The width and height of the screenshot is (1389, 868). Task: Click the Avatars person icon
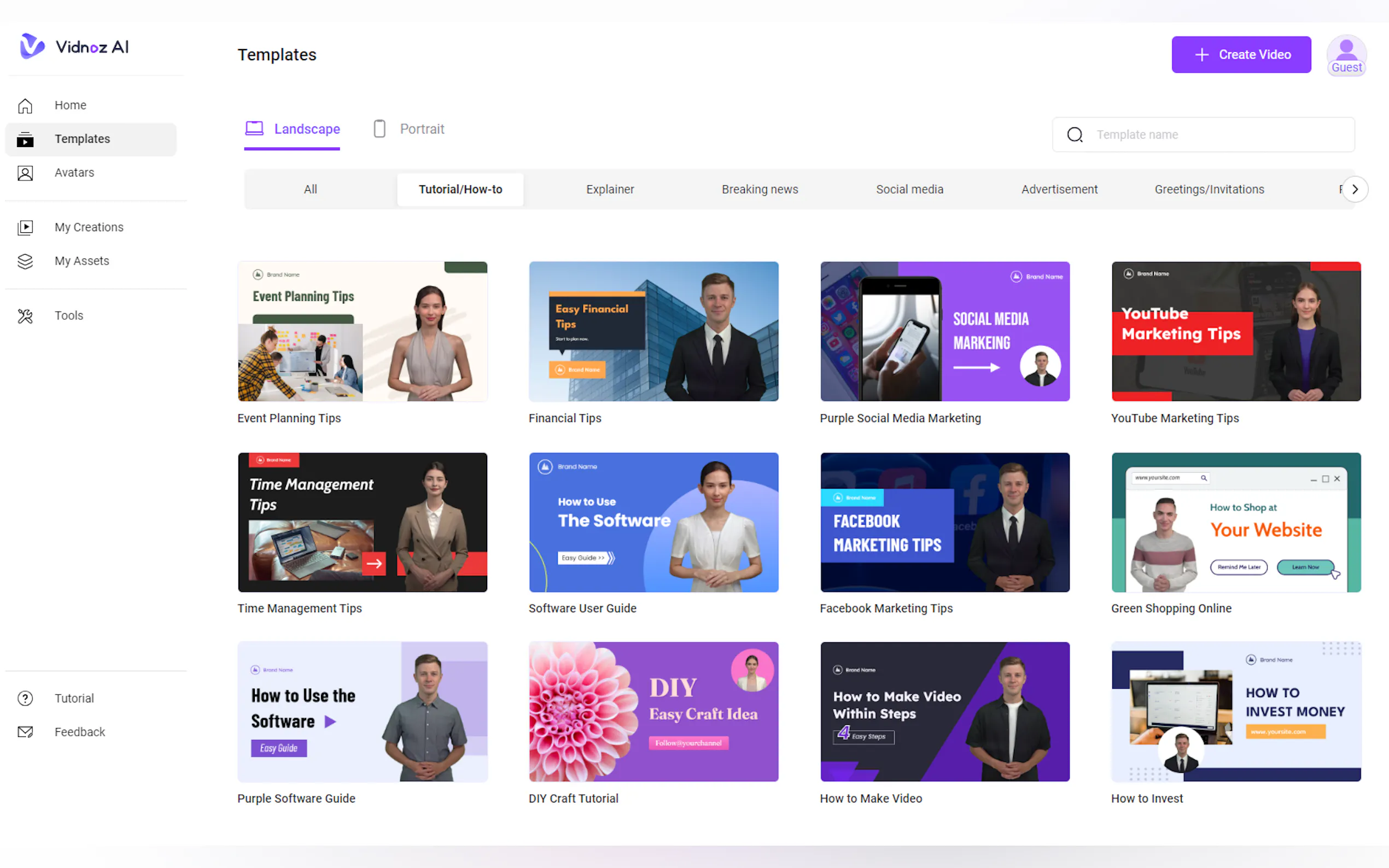tap(25, 173)
